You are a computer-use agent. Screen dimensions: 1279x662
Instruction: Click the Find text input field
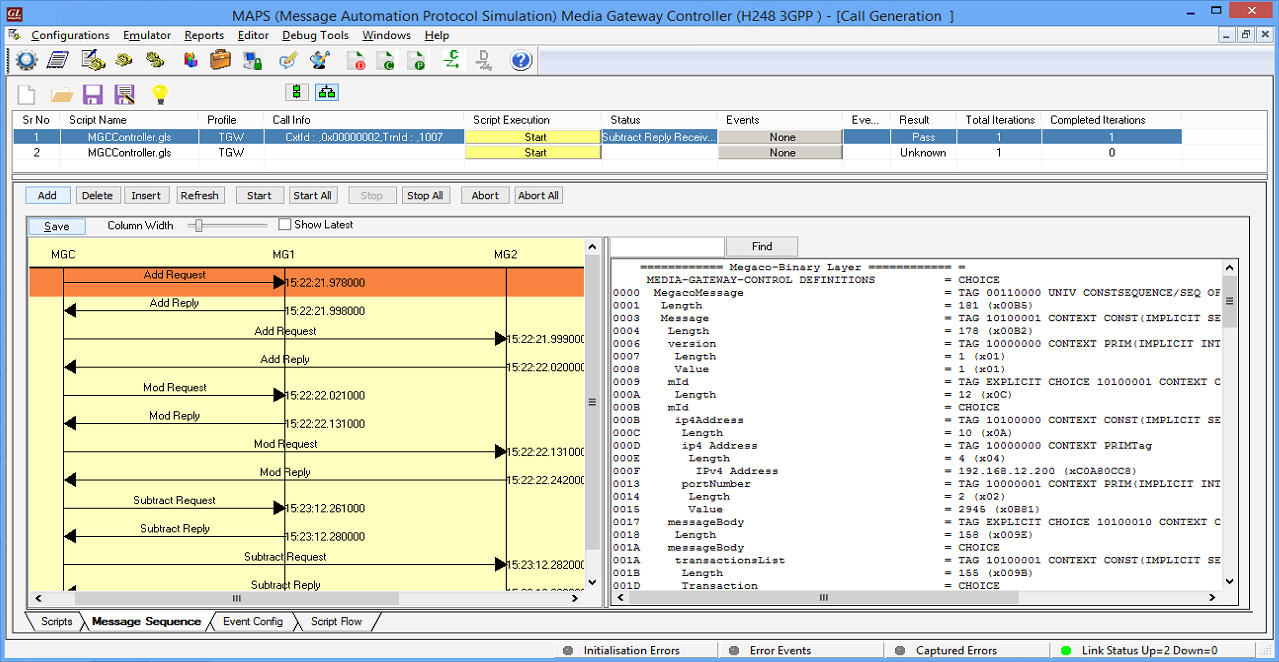tap(667, 246)
